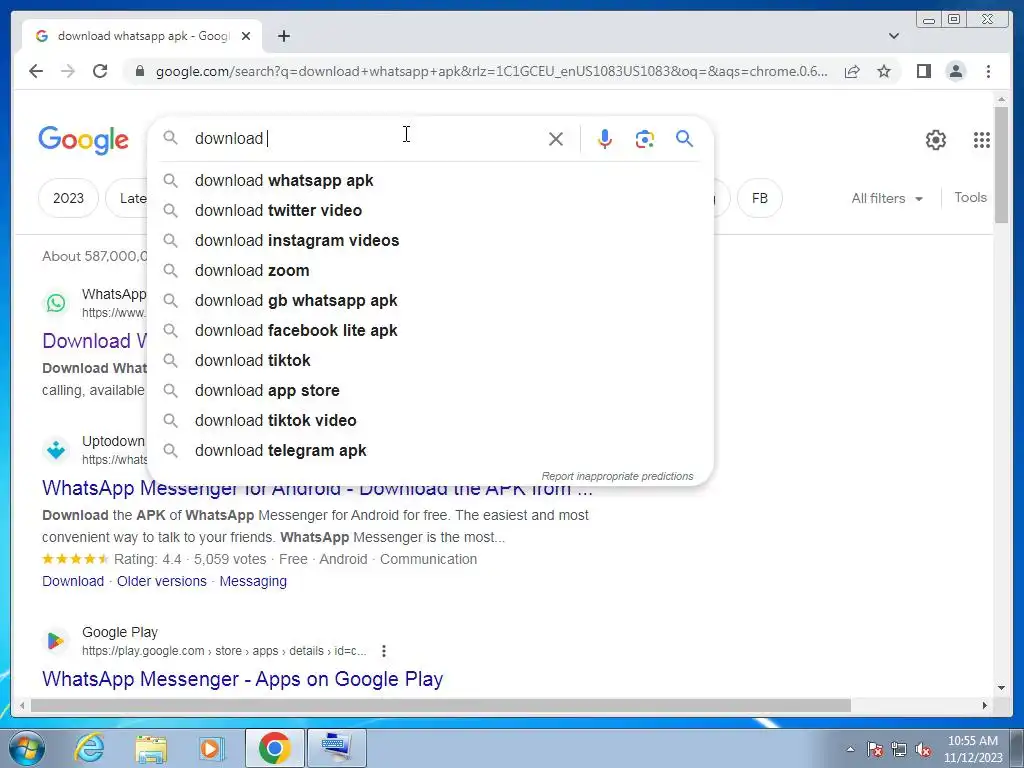
Task: Open the Uptodown WhatsApp Messenger result
Action: tap(317, 488)
